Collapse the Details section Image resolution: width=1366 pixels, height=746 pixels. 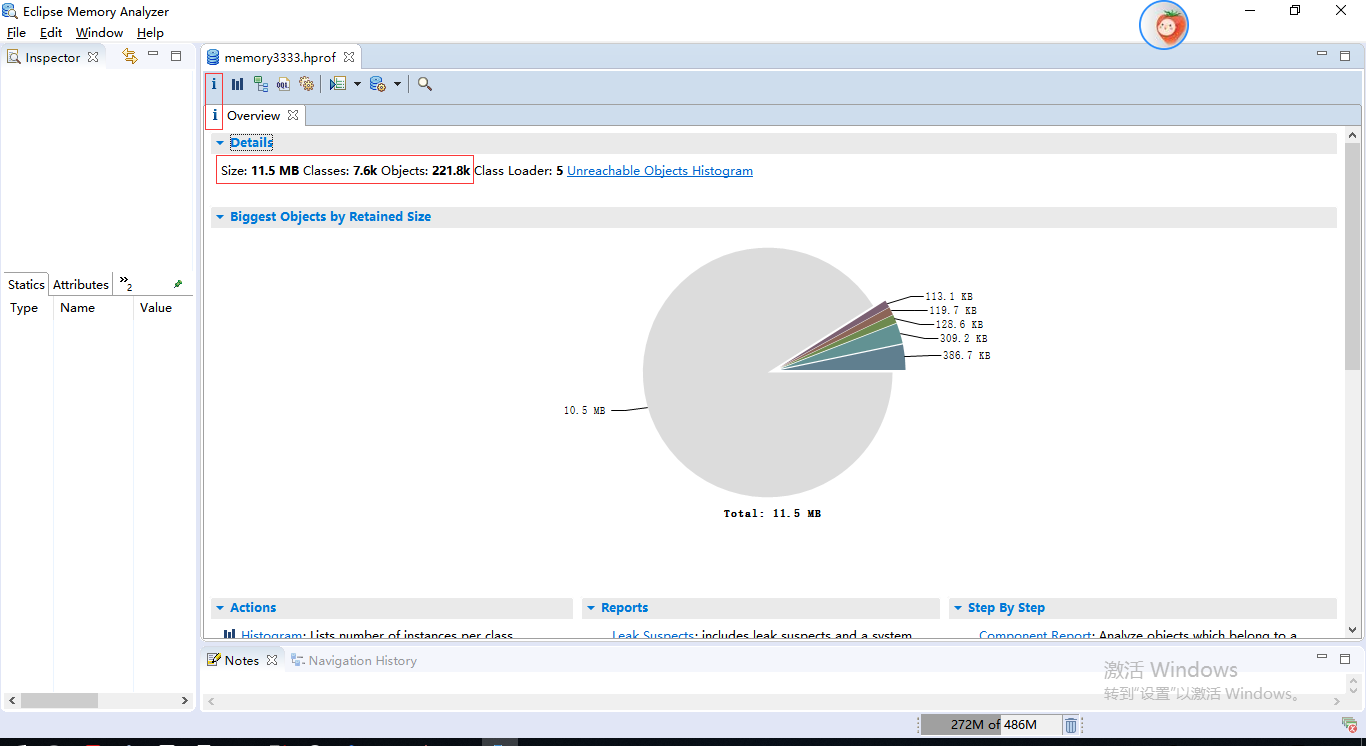(x=219, y=142)
